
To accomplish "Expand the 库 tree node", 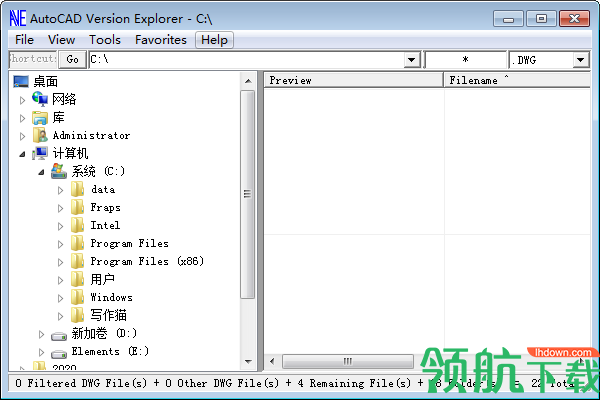I will tap(22, 118).
